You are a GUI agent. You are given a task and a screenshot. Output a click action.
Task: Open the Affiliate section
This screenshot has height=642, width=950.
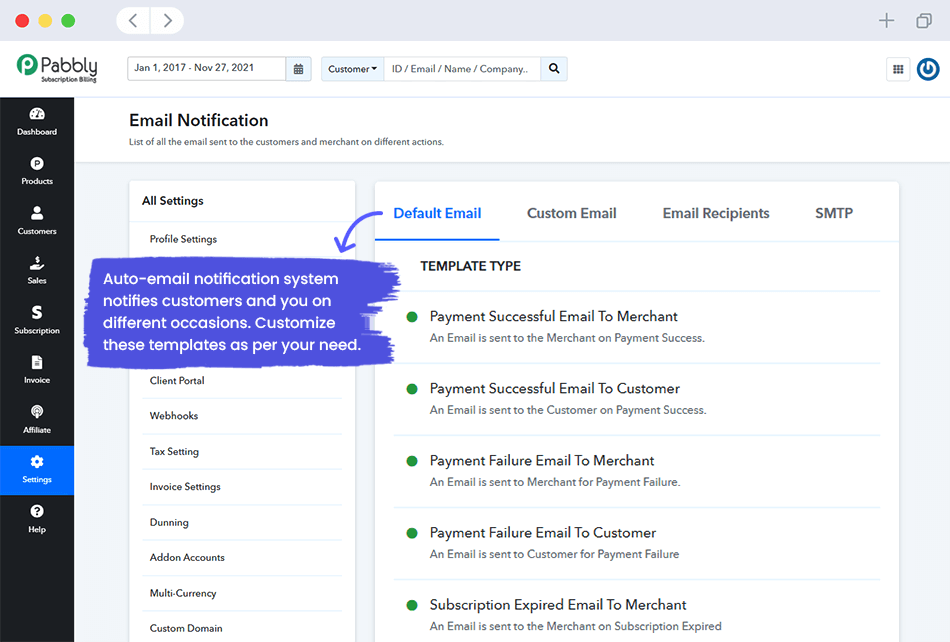37,419
